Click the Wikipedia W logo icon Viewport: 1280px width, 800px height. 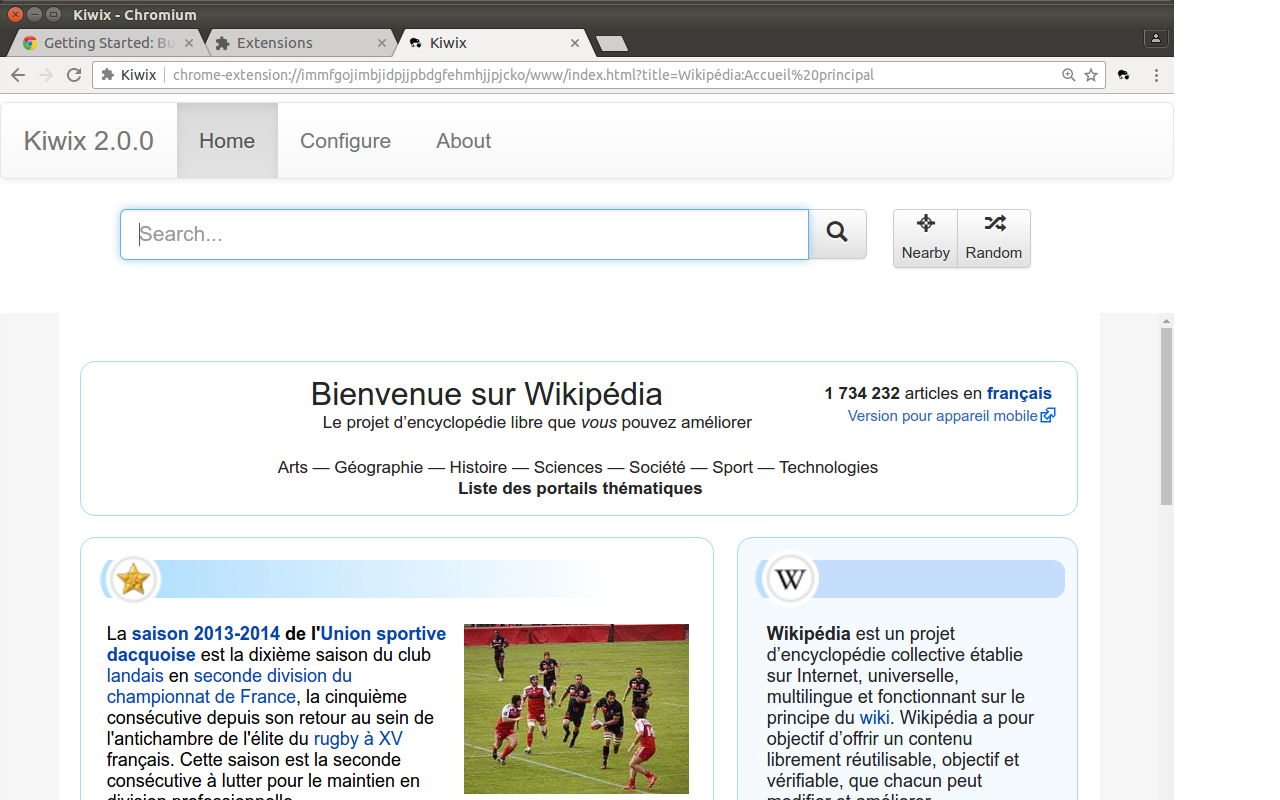click(x=791, y=579)
